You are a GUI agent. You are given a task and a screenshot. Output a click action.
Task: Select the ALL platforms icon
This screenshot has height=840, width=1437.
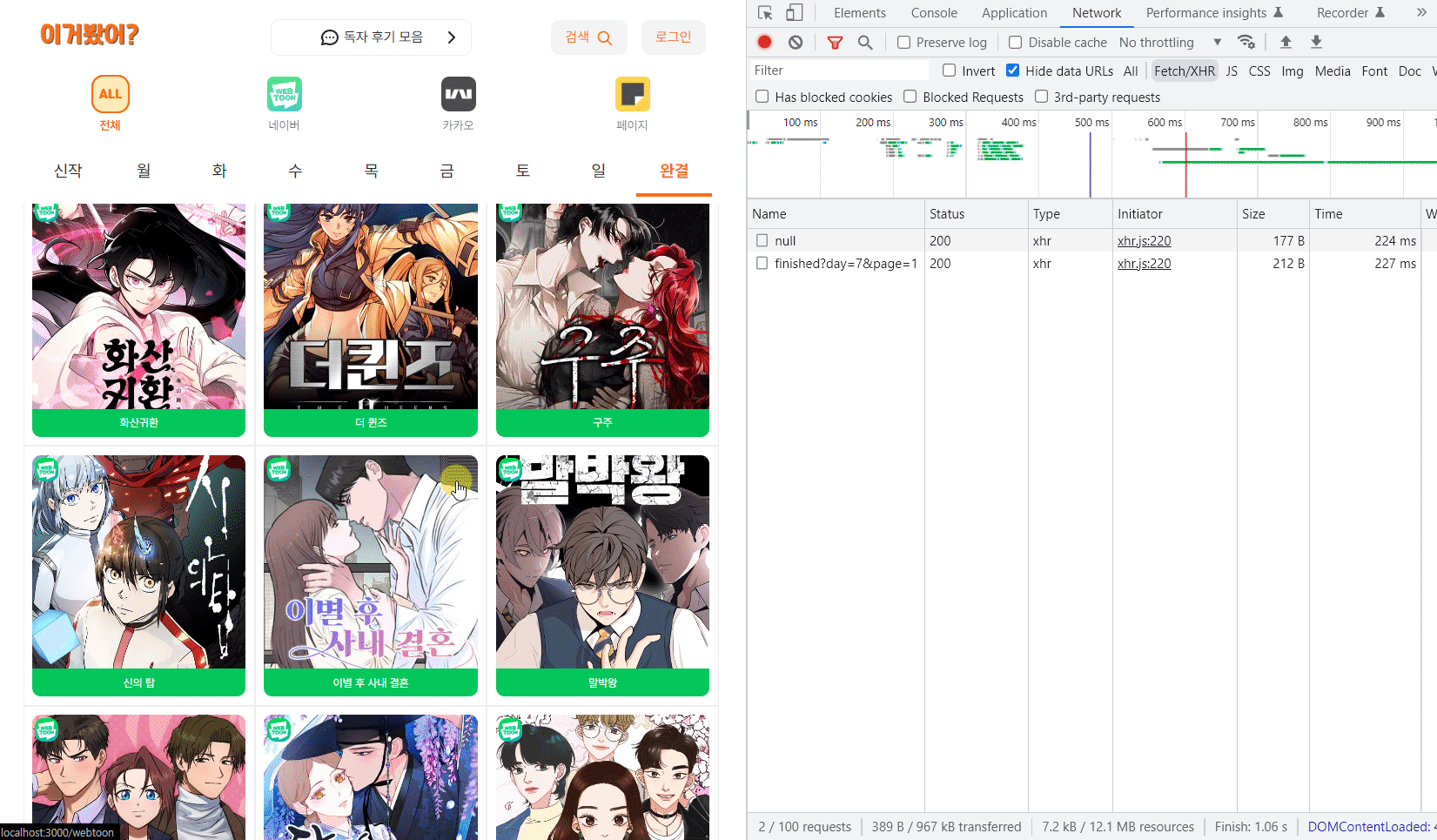pos(111,94)
